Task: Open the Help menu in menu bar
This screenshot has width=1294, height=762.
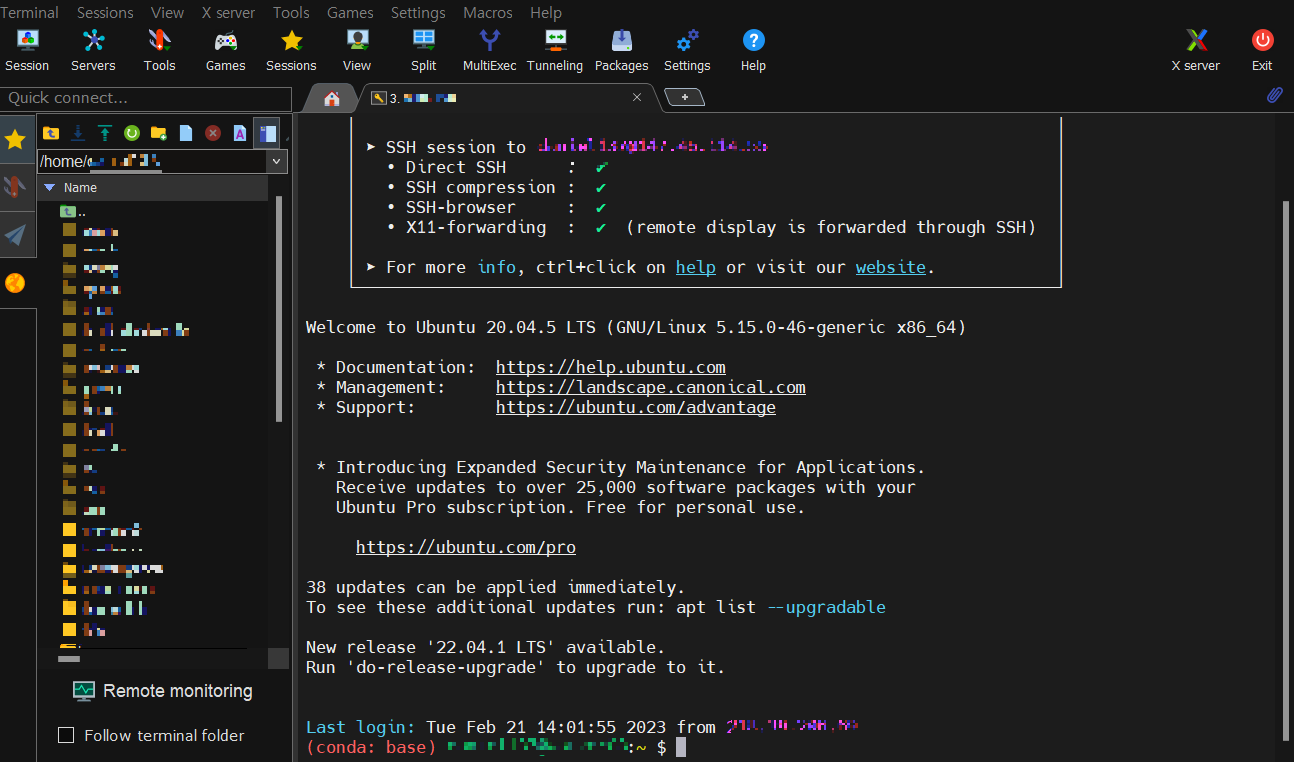Action: point(546,12)
